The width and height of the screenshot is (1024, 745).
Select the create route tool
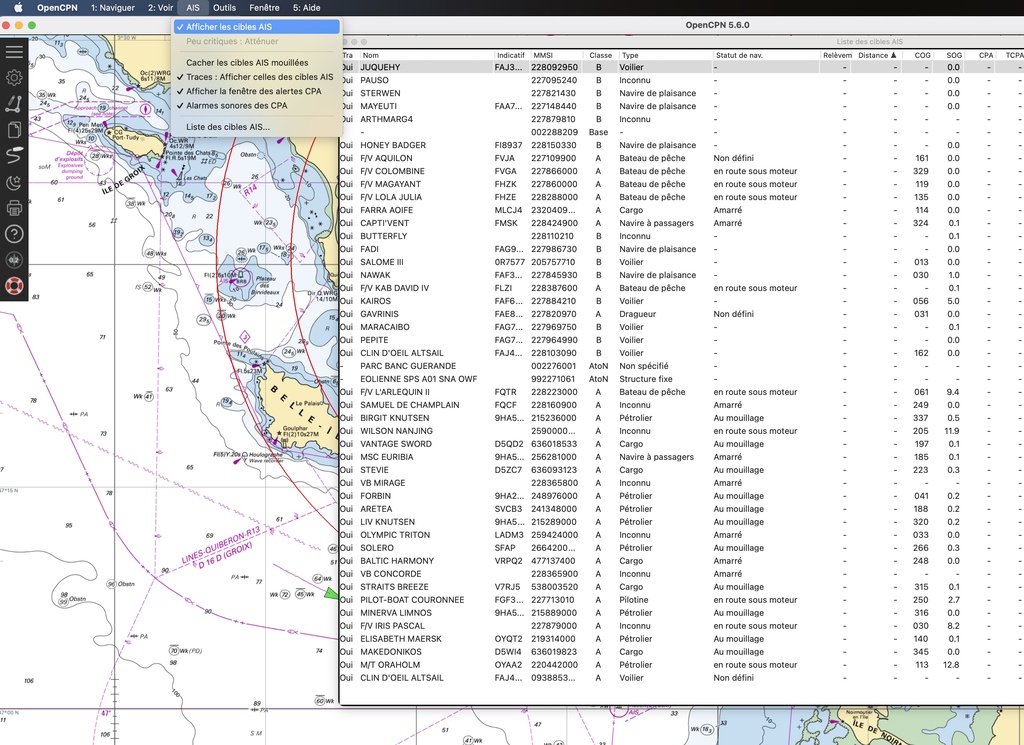[x=14, y=104]
